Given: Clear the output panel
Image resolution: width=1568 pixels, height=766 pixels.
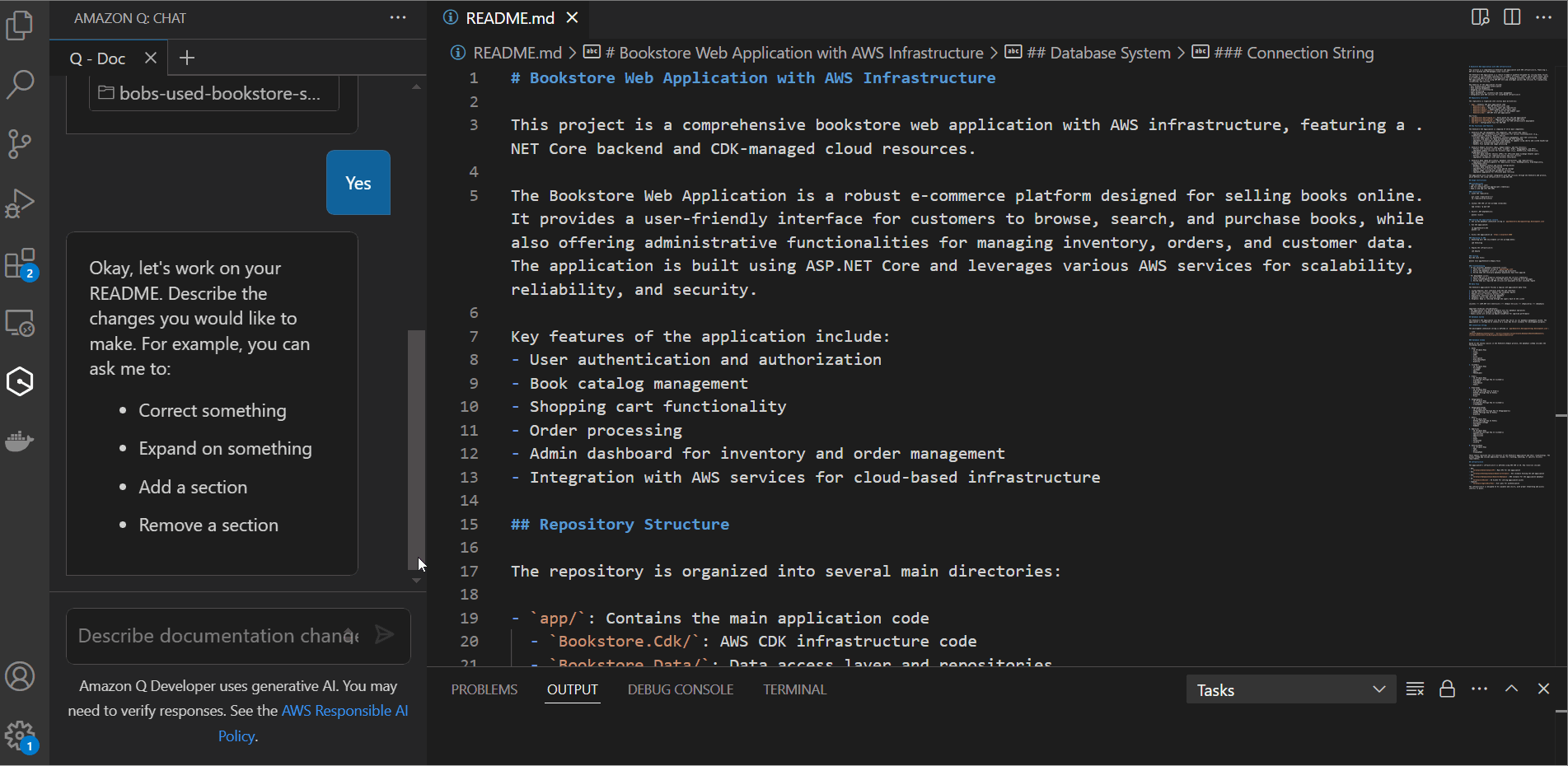Looking at the screenshot, I should coord(1415,689).
